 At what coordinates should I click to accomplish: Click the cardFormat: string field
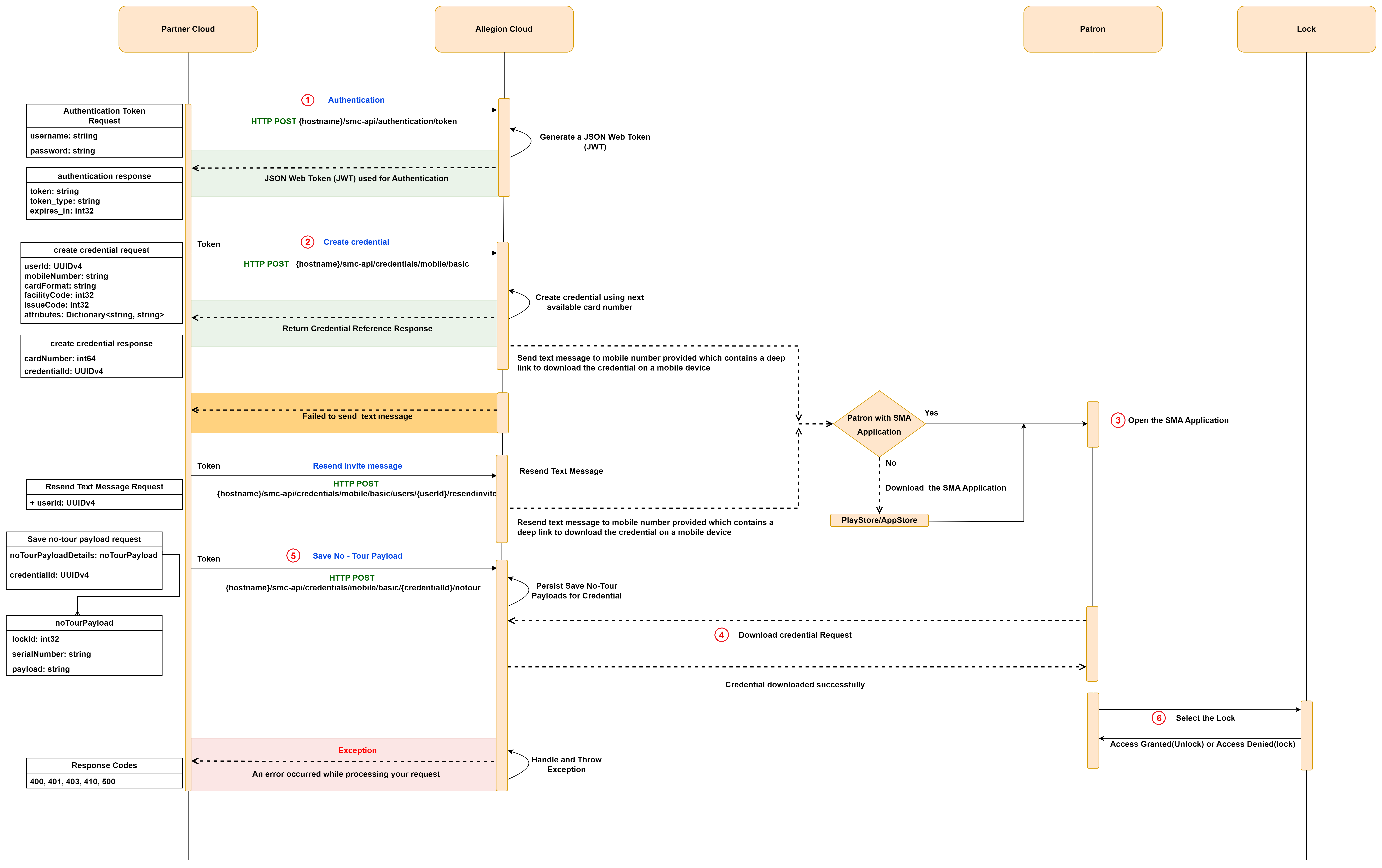[x=60, y=286]
